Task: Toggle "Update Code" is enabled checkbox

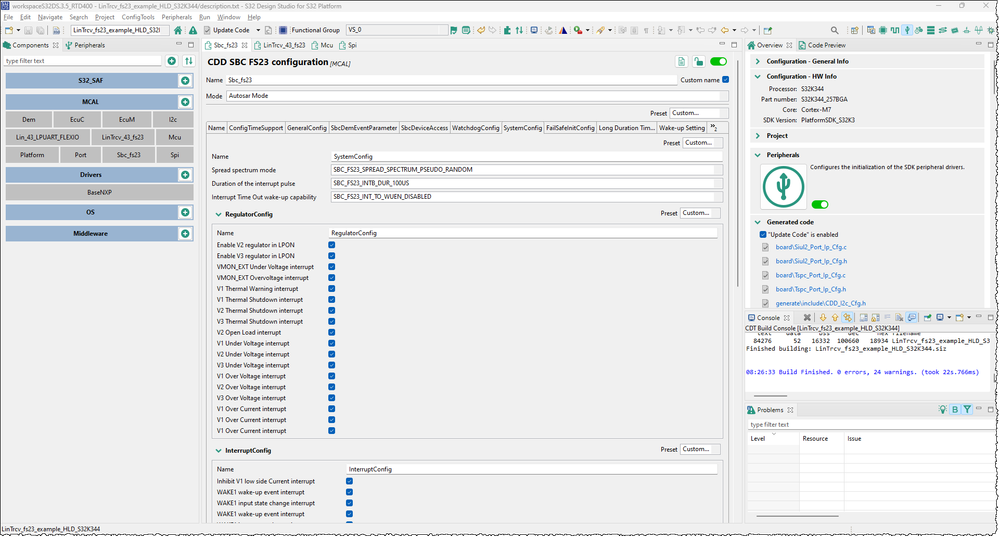Action: tap(763, 234)
